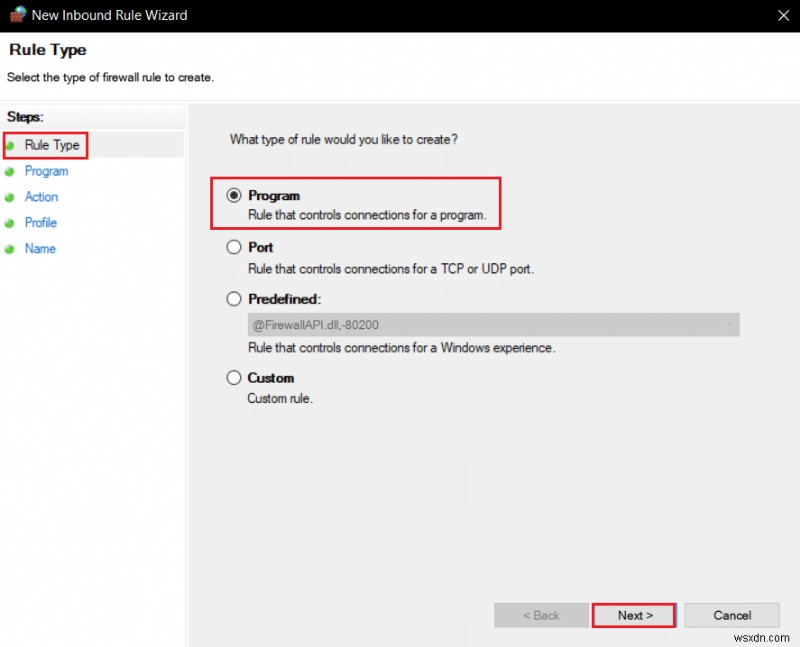The height and width of the screenshot is (647, 800).
Task: Cancel the inbound rule wizard
Action: coord(732,615)
